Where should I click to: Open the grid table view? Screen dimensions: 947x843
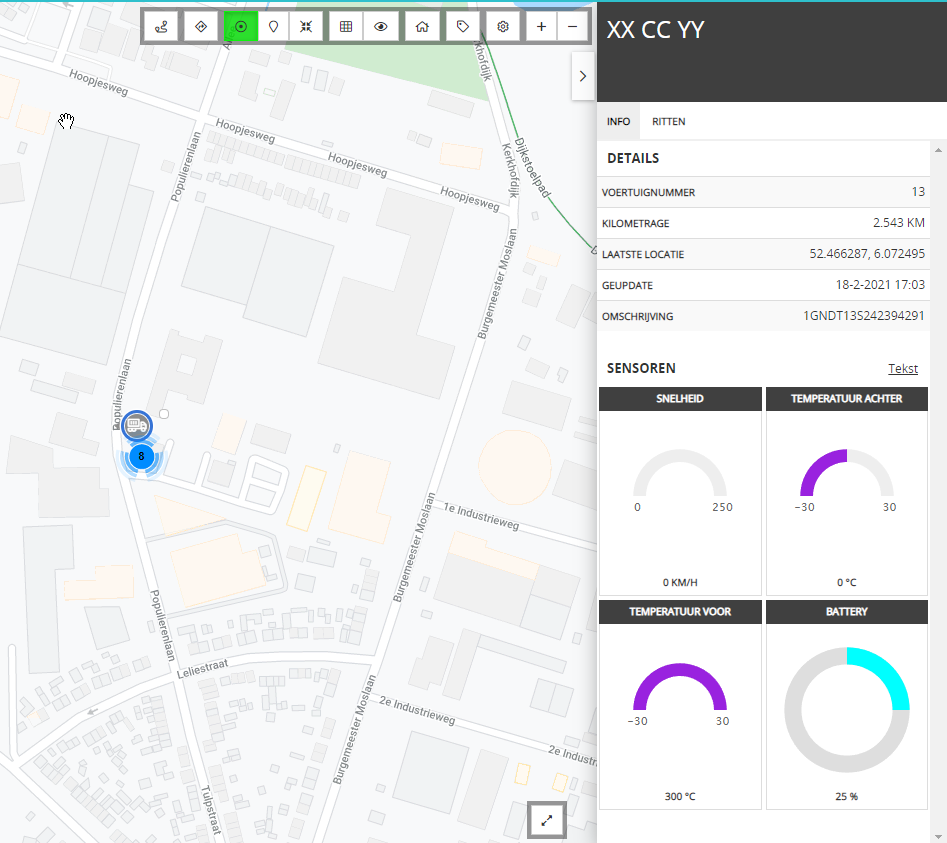click(x=346, y=27)
